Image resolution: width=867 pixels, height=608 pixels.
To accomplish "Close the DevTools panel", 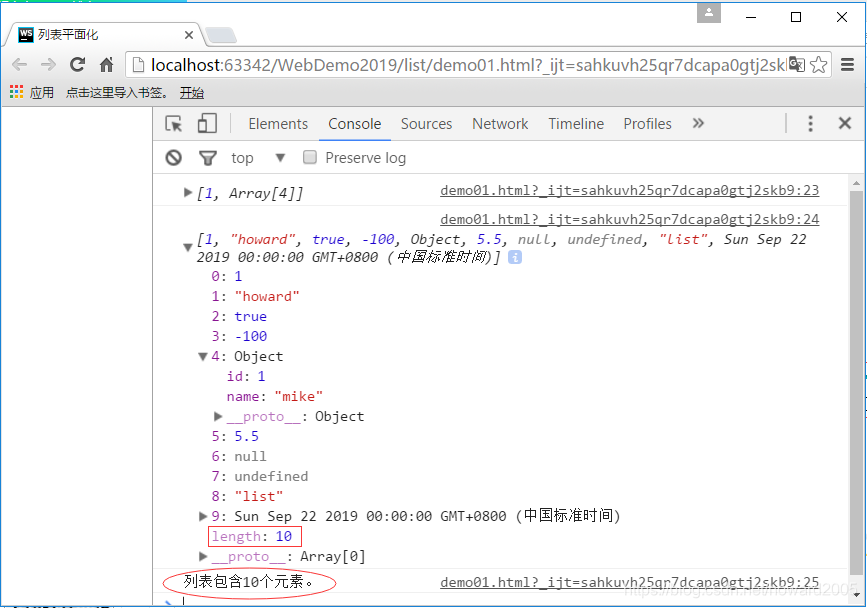I will pos(845,123).
